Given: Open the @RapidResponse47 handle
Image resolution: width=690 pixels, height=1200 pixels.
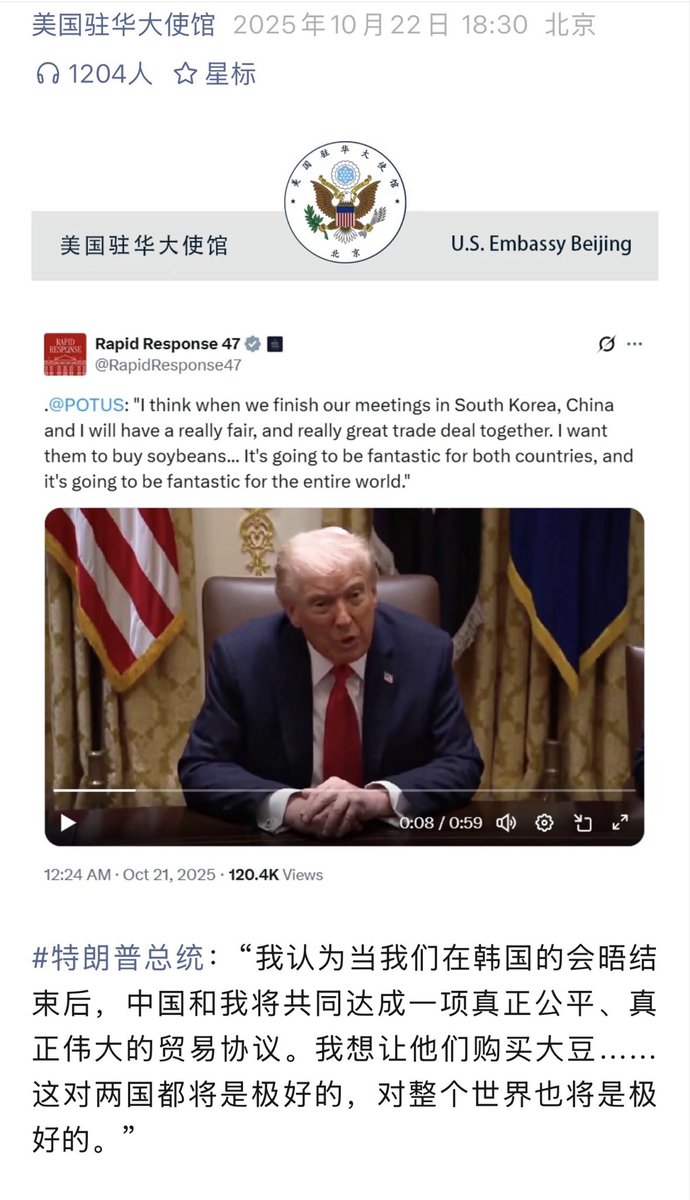Looking at the screenshot, I should pyautogui.click(x=168, y=365).
